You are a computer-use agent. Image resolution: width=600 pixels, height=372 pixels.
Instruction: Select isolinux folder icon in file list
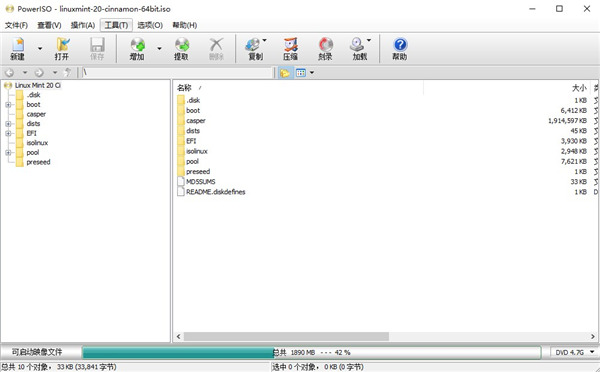click(181, 151)
